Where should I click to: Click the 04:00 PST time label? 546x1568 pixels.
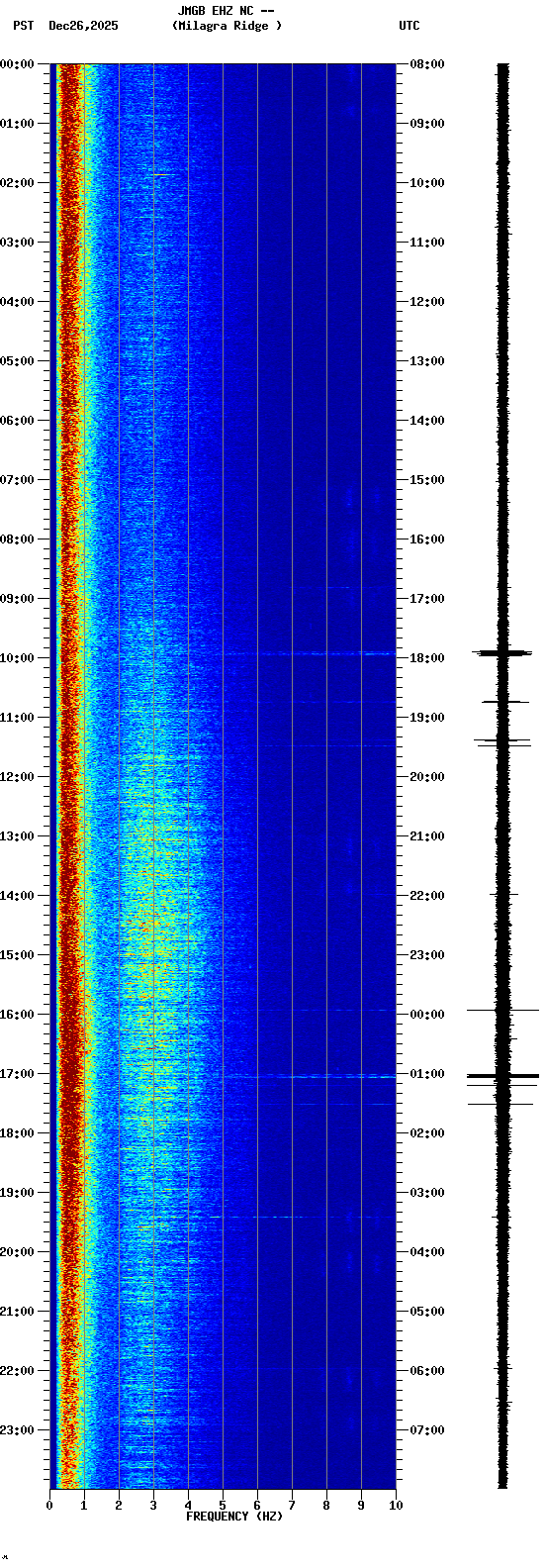(18, 302)
